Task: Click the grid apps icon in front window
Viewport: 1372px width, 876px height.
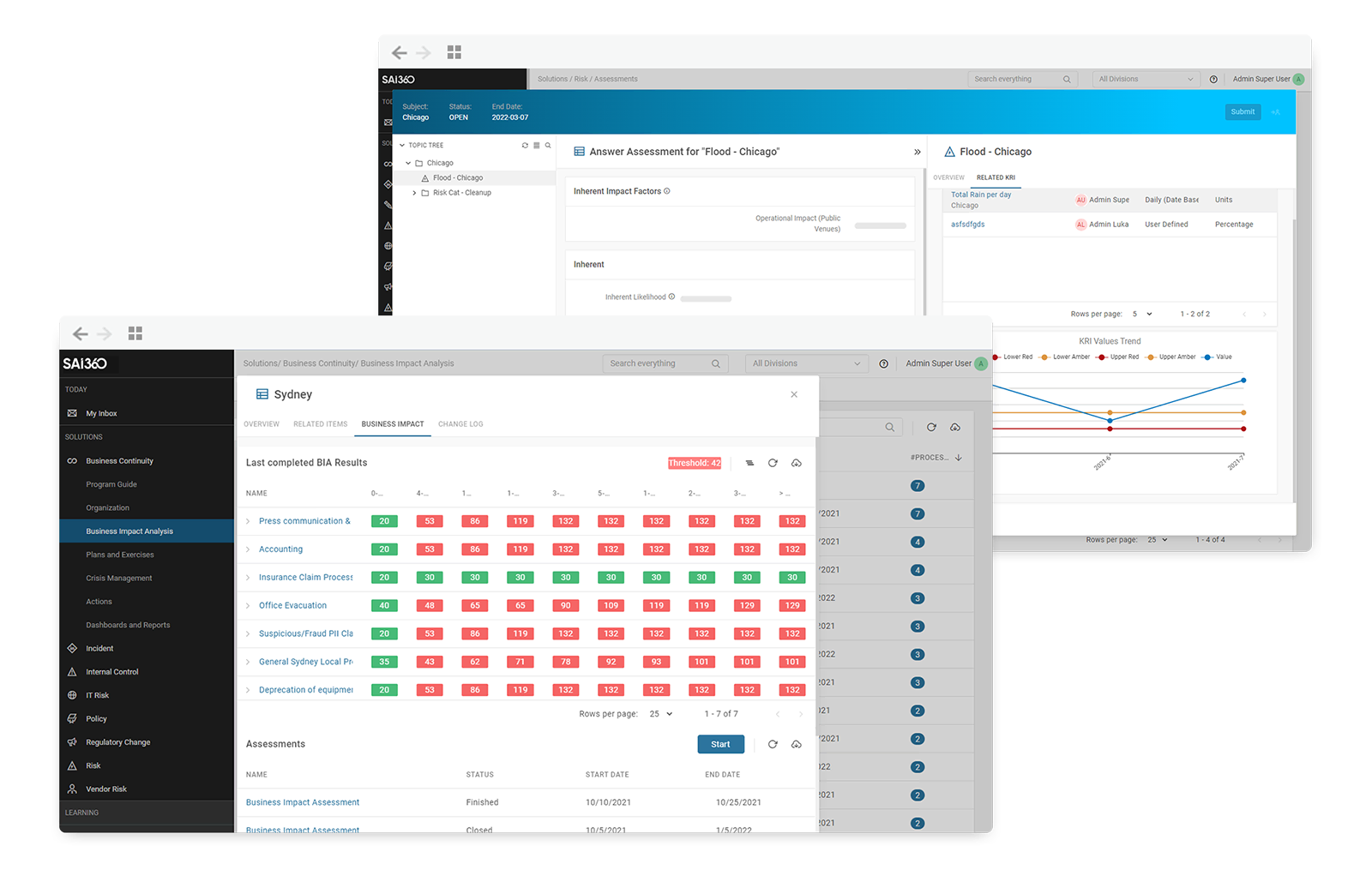Action: [135, 333]
